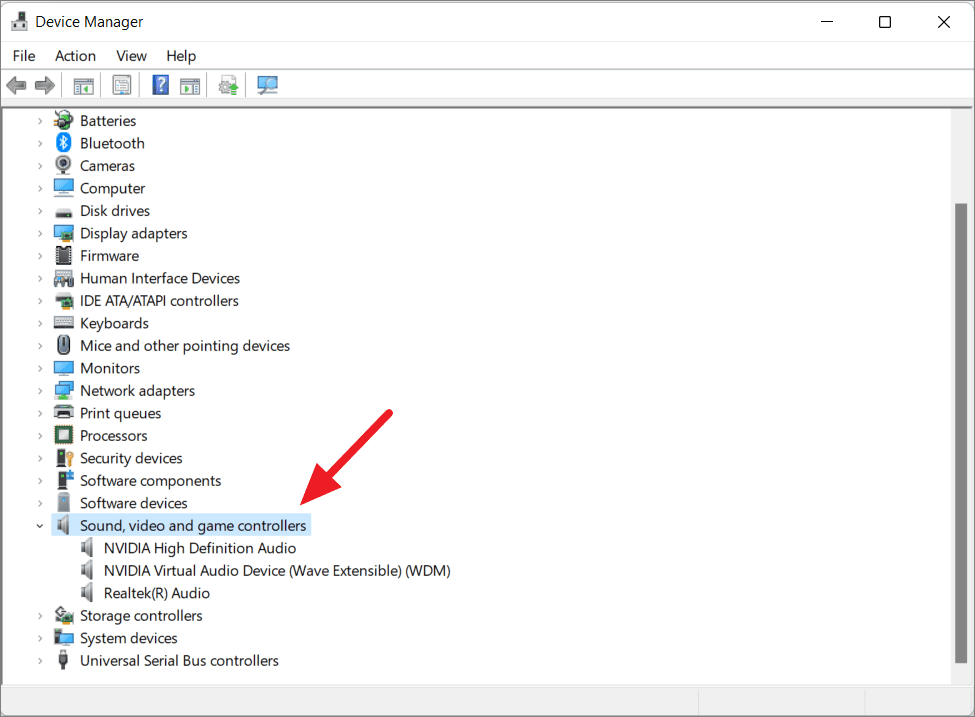This screenshot has height=717, width=975.
Task: Open Properties from the toolbar icon
Action: [x=121, y=85]
